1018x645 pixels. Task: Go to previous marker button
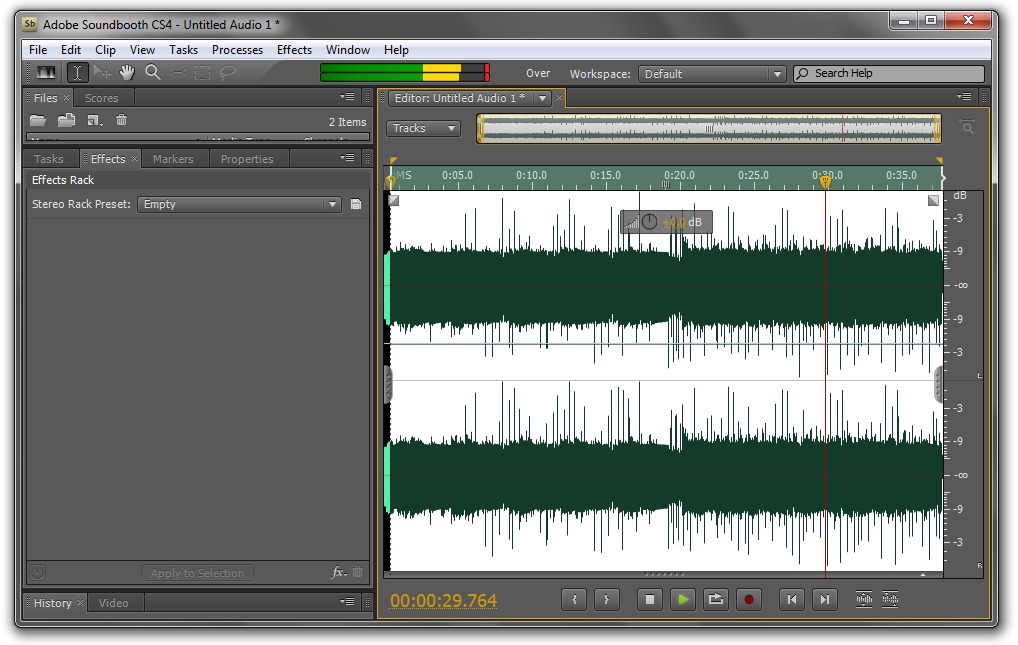(x=792, y=600)
